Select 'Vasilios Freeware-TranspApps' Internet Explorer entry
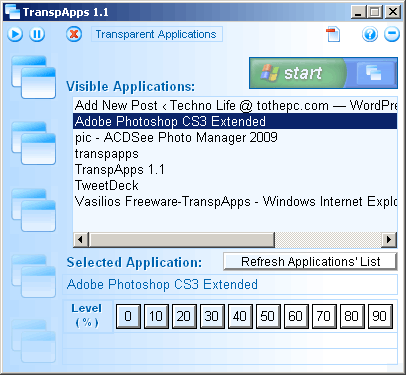The height and width of the screenshot is (375, 406). pyautogui.click(x=235, y=201)
